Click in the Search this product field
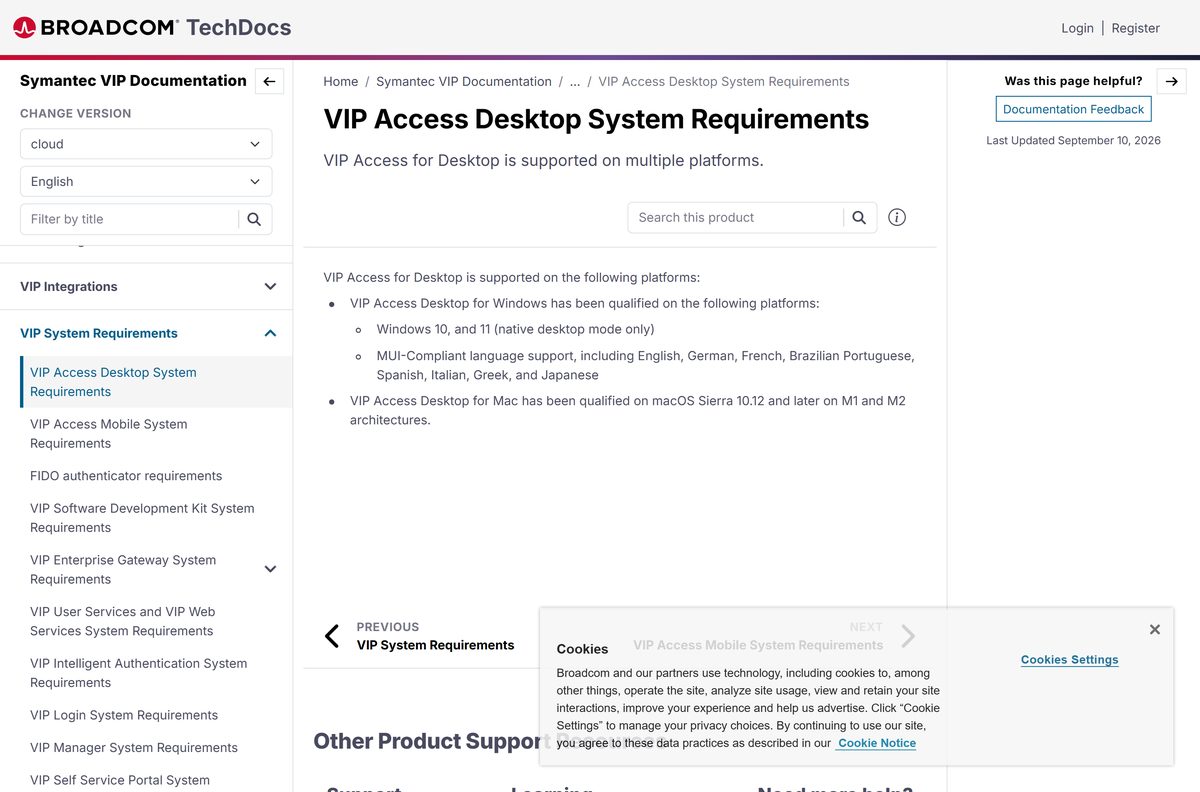This screenshot has width=1200, height=792. [736, 218]
